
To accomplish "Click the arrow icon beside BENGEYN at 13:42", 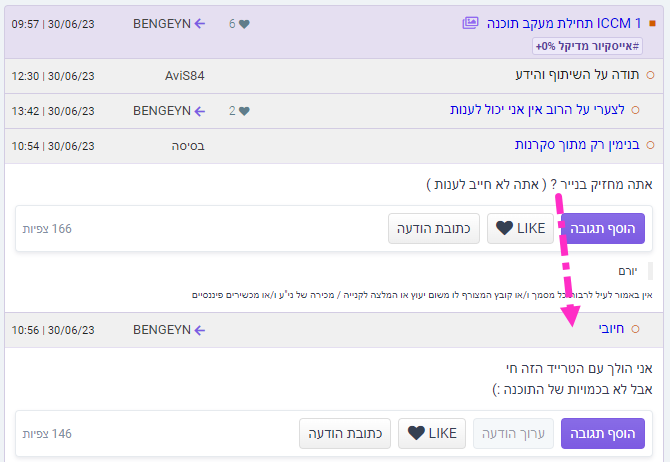I will [200, 110].
